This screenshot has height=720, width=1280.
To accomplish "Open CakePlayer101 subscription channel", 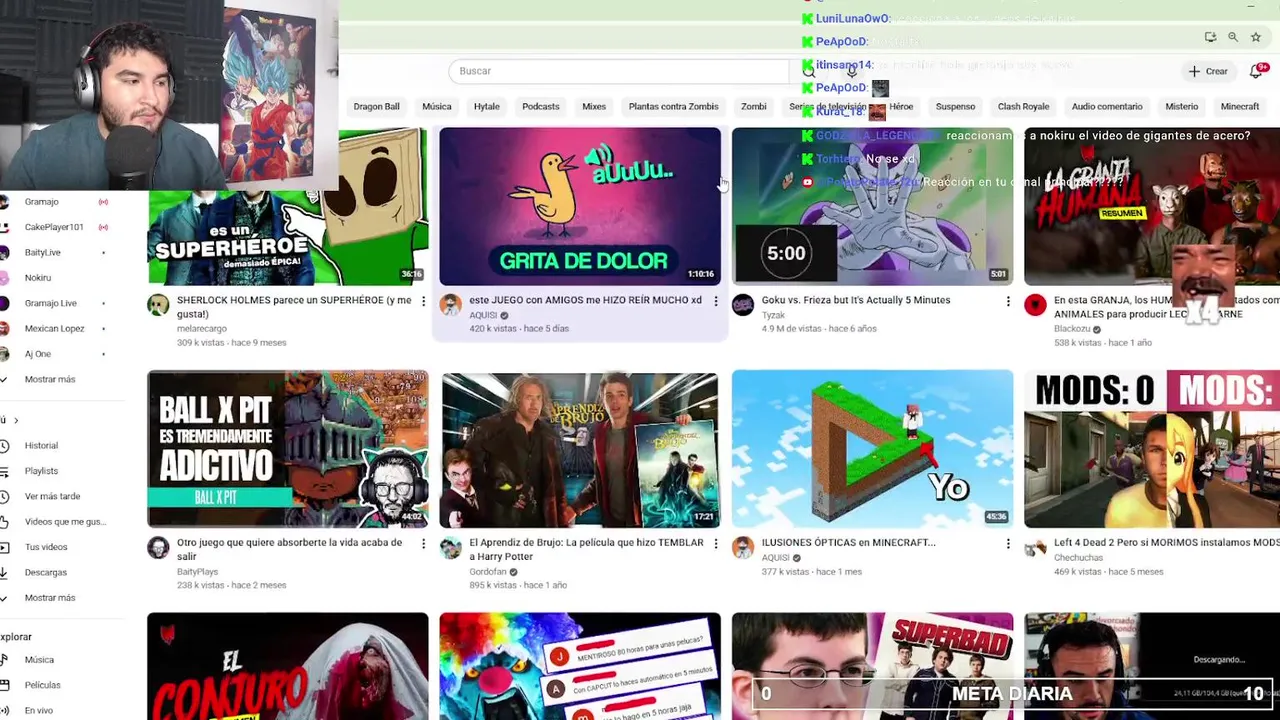I will [55, 227].
